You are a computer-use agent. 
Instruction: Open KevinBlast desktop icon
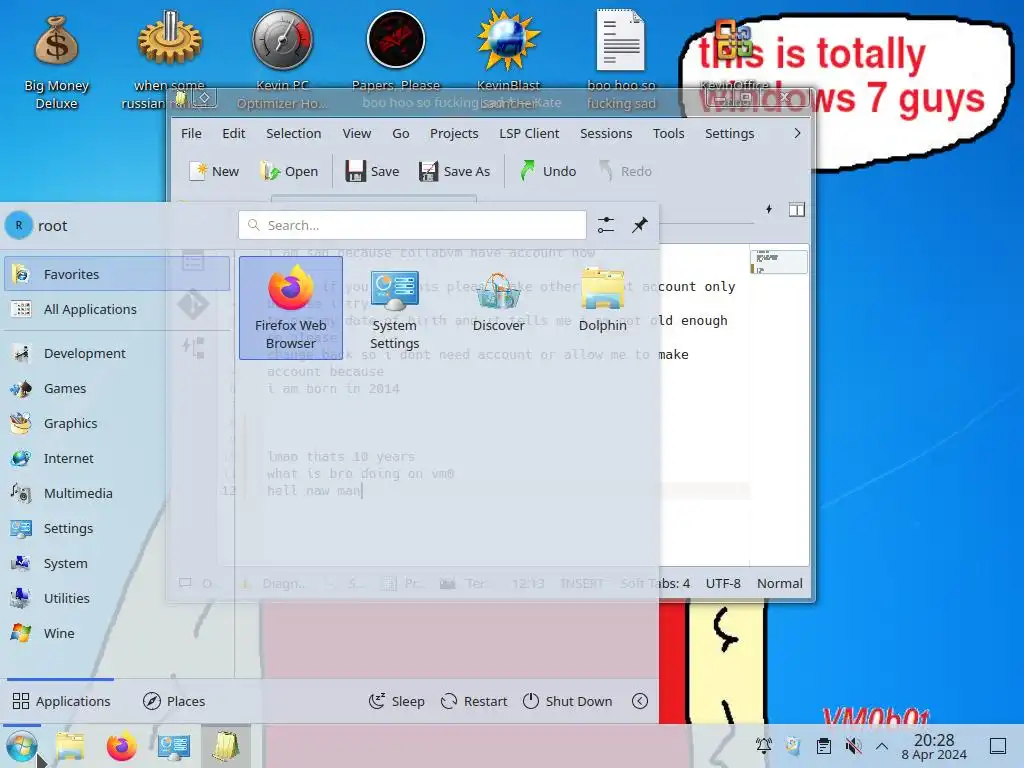tap(509, 59)
